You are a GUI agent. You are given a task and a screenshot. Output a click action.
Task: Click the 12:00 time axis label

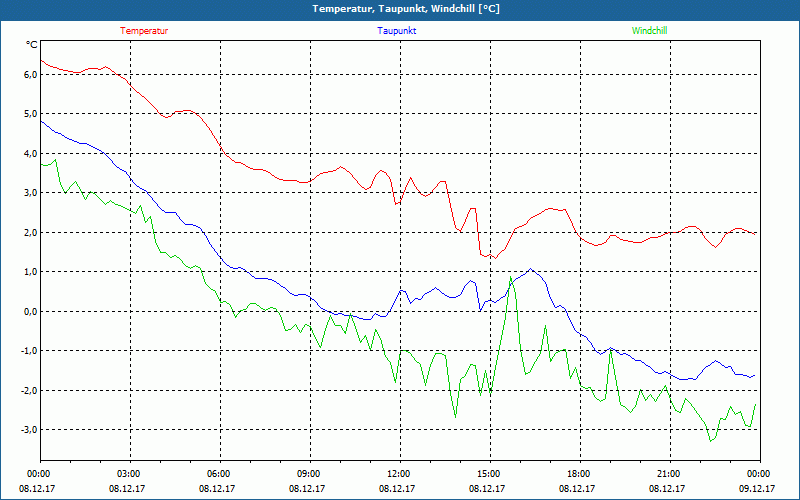[x=400, y=474]
